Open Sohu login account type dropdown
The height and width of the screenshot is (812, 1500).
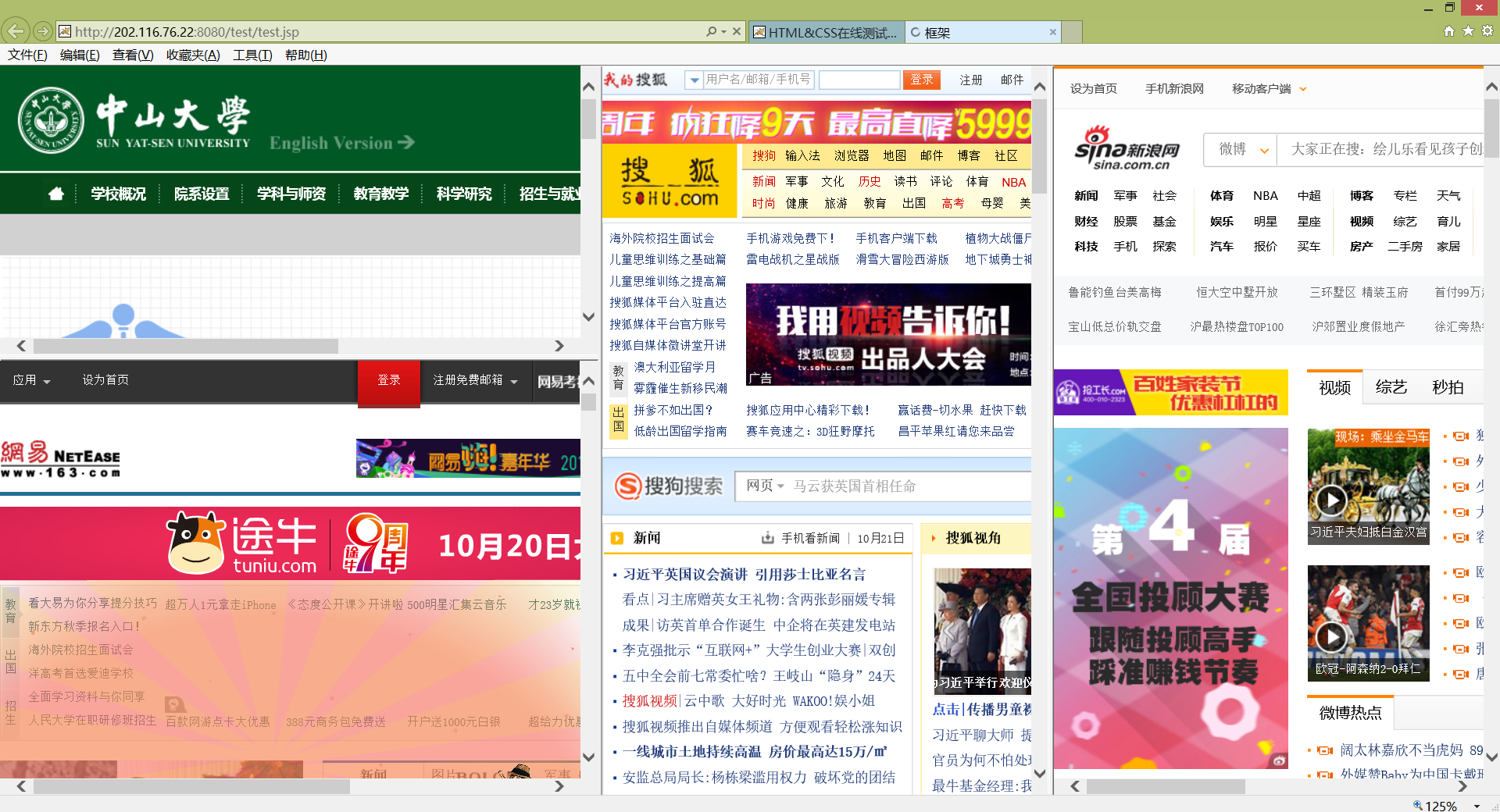[694, 80]
